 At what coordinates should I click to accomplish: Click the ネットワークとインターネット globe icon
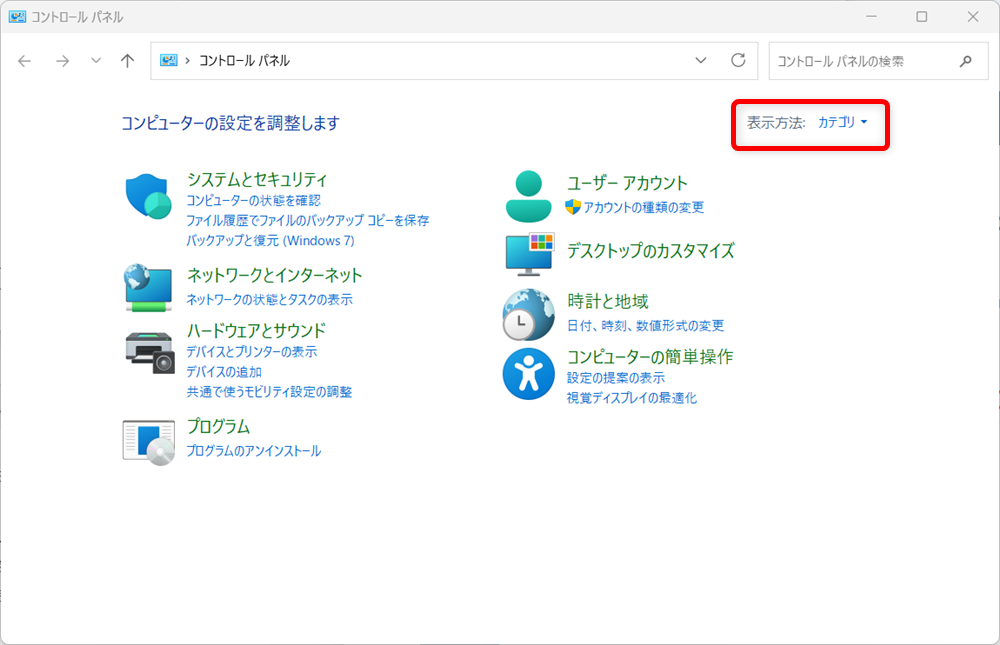point(148,288)
